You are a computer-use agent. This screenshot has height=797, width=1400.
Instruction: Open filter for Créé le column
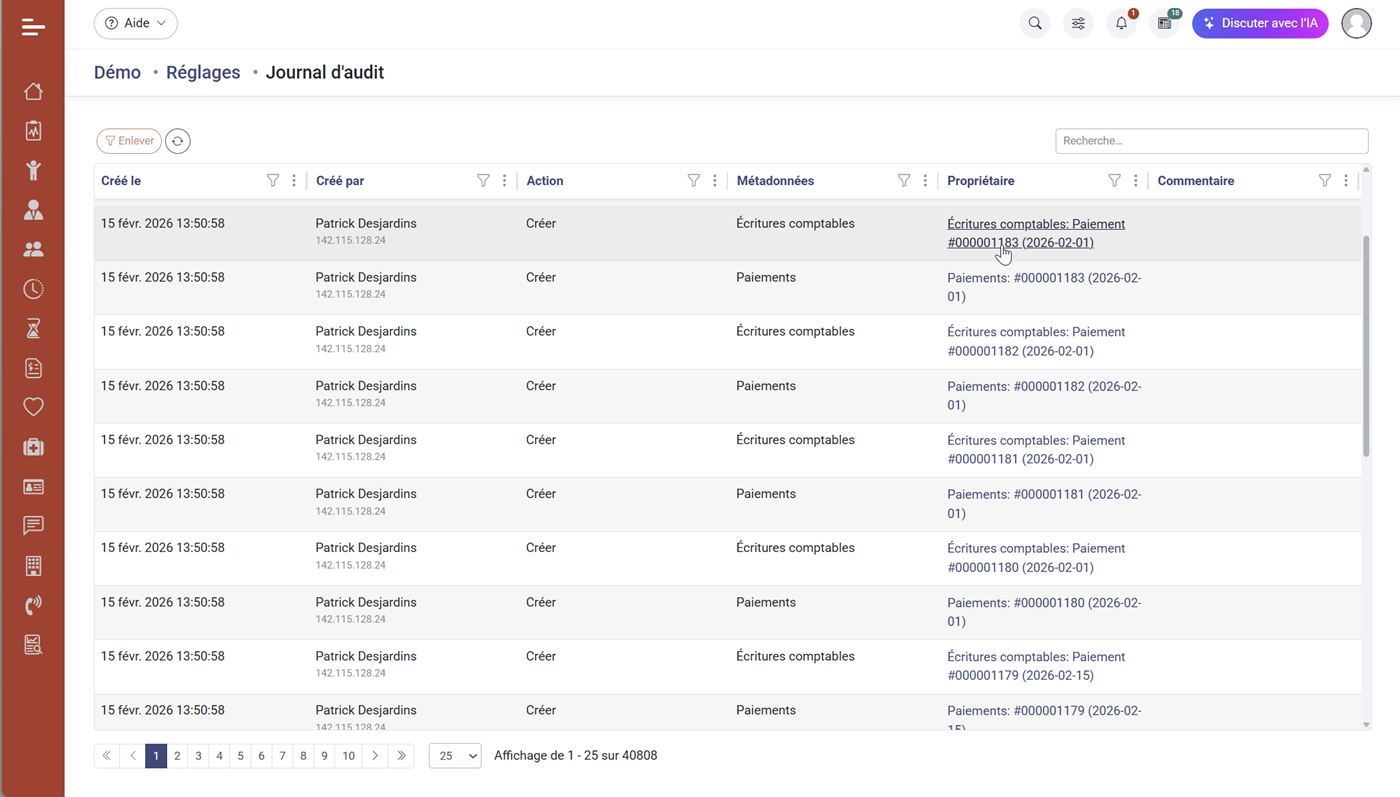[x=273, y=181]
